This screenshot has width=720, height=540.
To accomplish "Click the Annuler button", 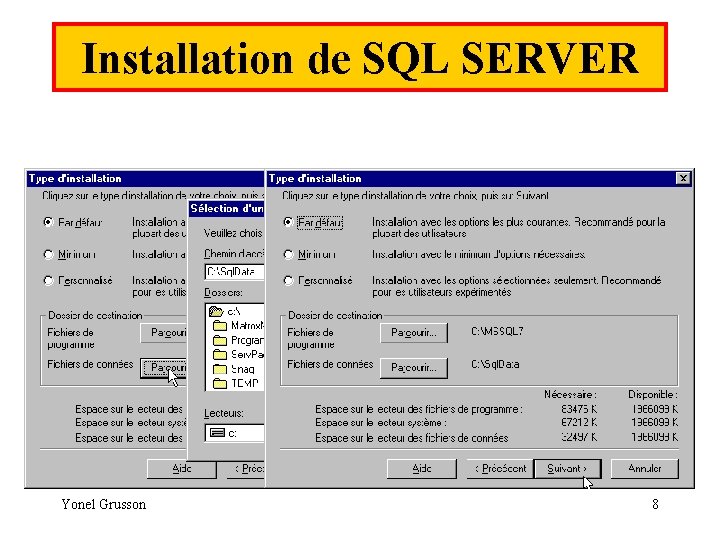I will click(x=645, y=469).
